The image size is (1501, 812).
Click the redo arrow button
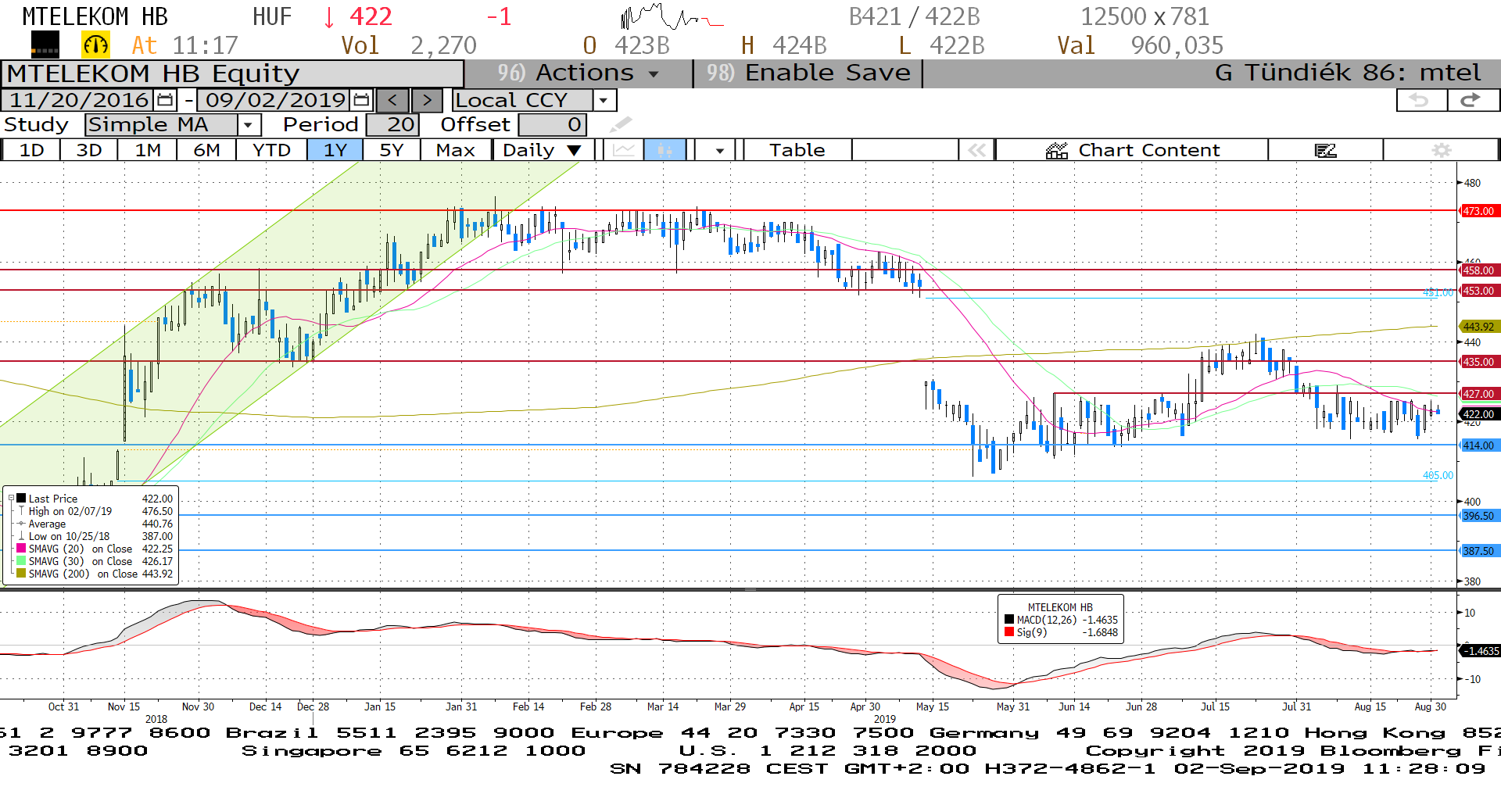[x=1472, y=100]
